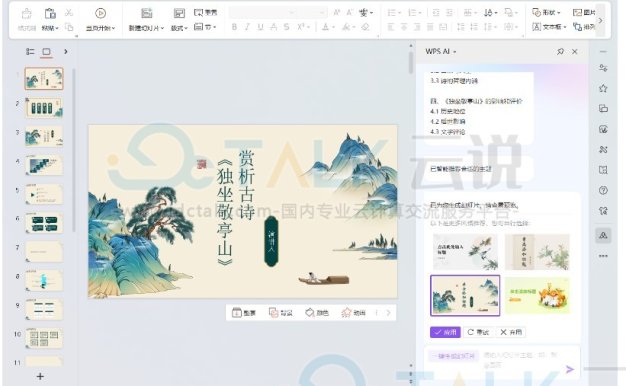Toggle Bold formatting
This screenshot has height=386, width=626.
point(234,27)
